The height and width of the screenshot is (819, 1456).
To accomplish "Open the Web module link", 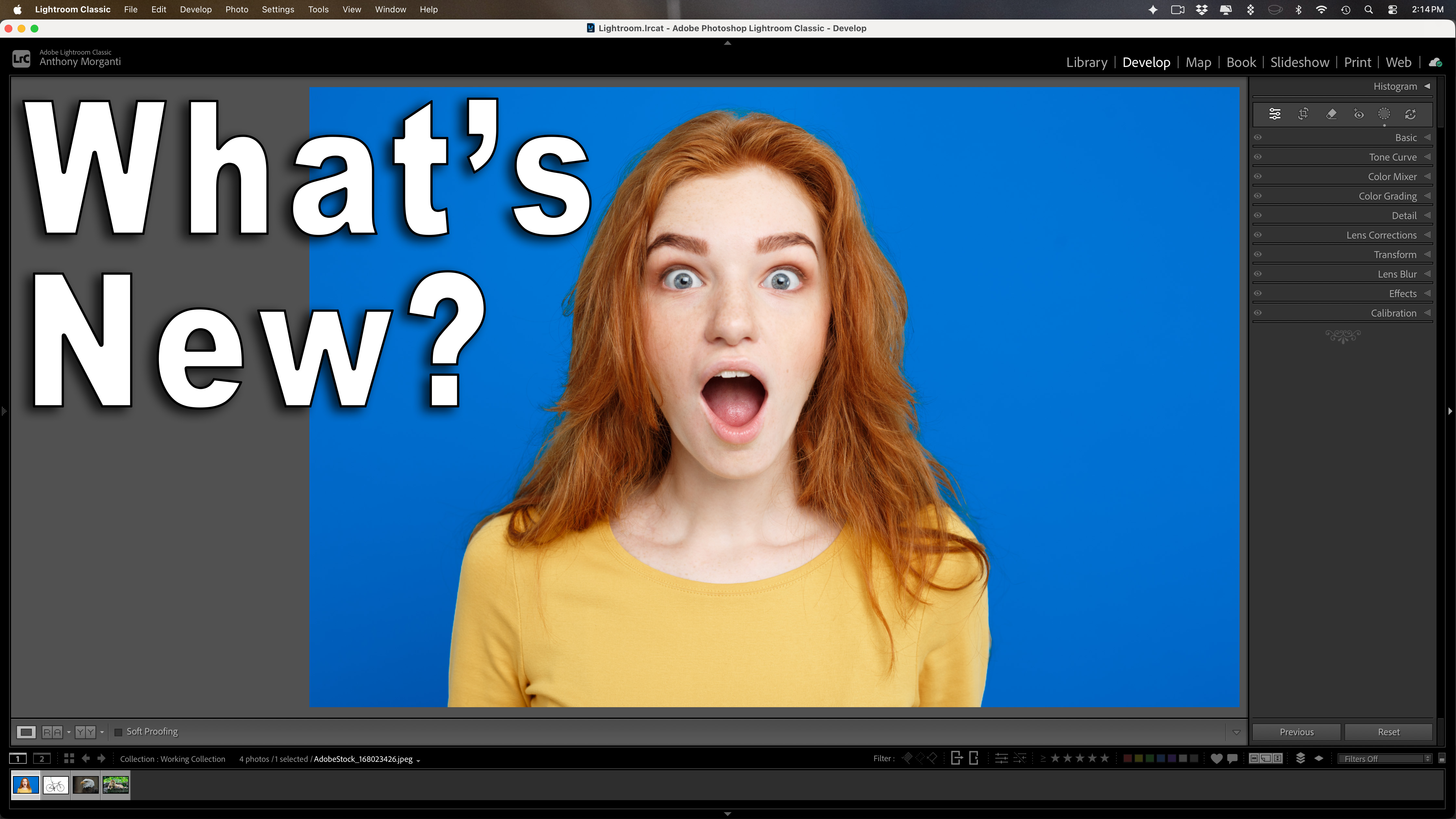I will pyautogui.click(x=1398, y=62).
